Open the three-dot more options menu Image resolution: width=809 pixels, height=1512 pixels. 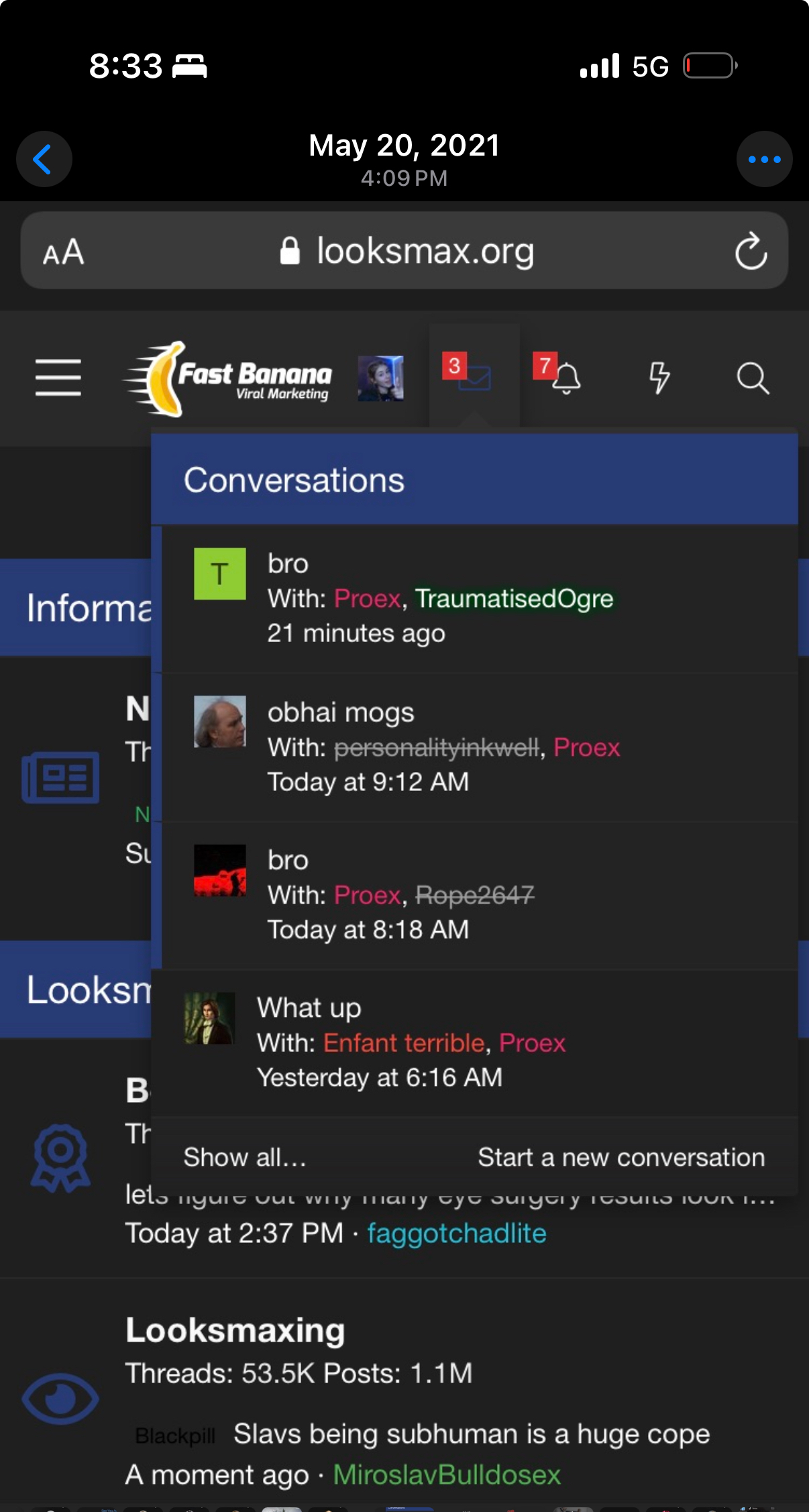[764, 159]
